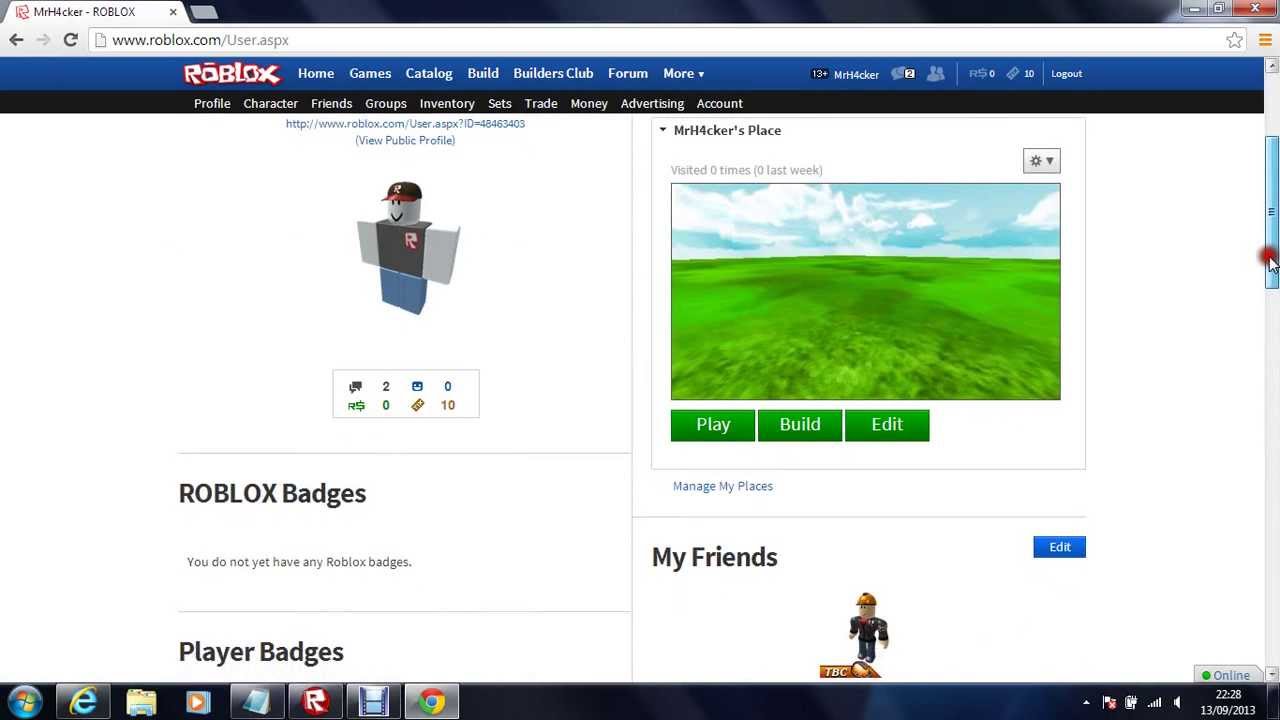Click the Robux balance icon in header

(x=977, y=74)
